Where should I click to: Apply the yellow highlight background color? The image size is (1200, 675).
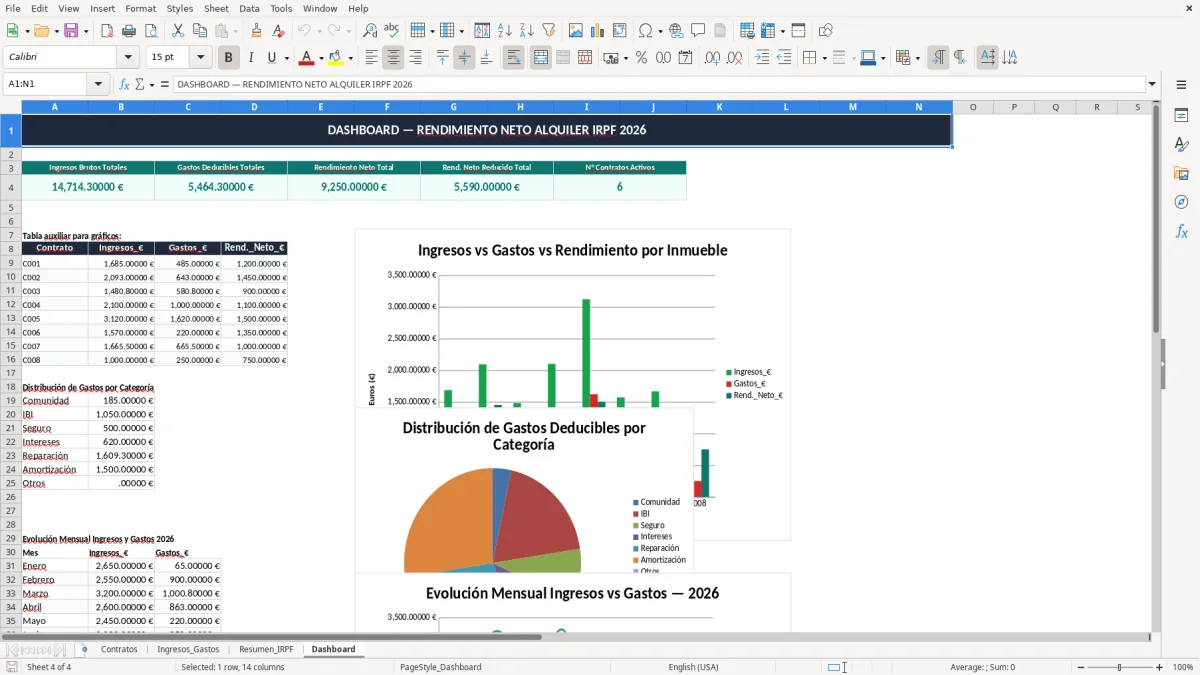coord(336,58)
